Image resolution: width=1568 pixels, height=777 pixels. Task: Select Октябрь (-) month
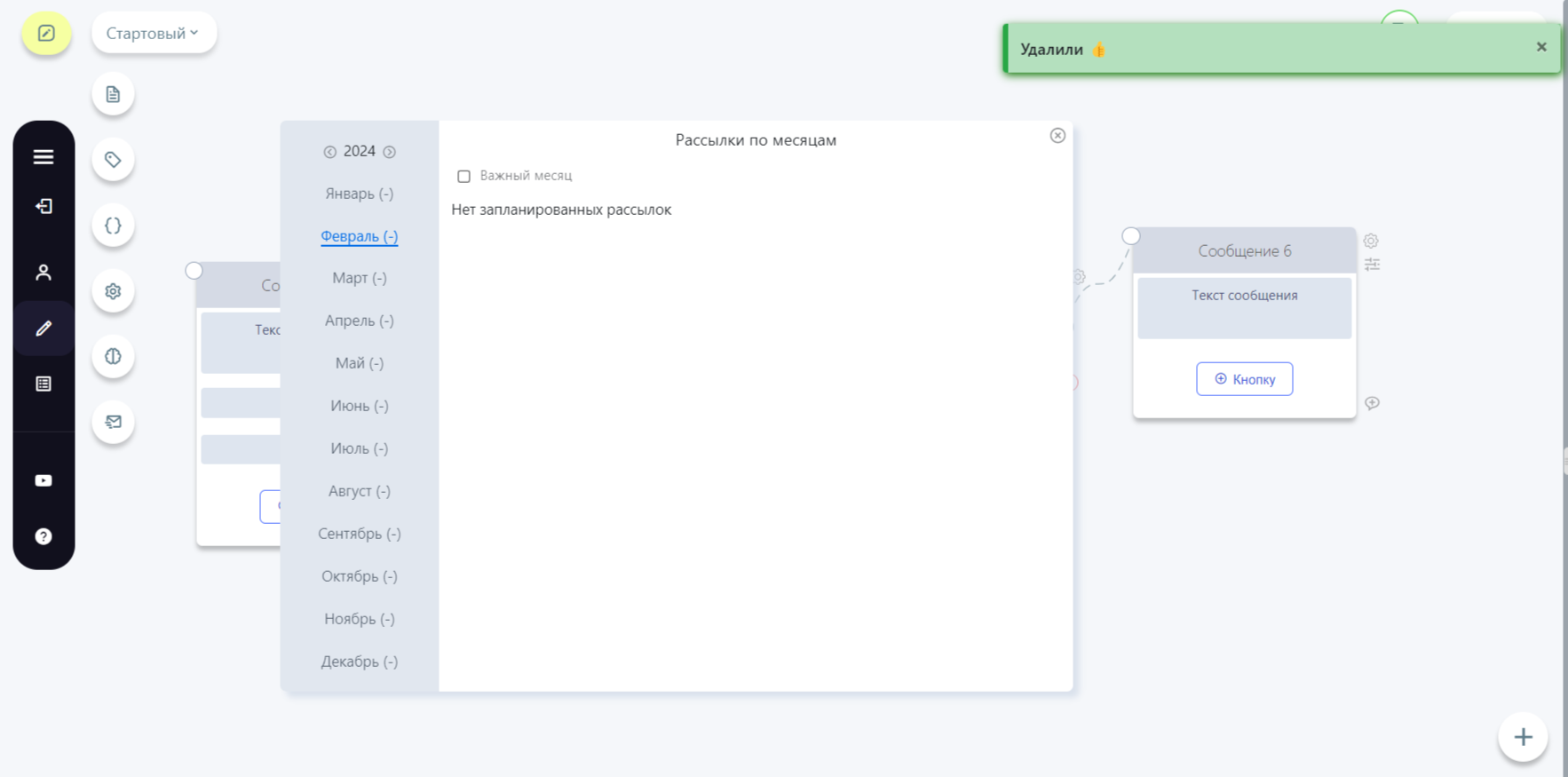360,576
